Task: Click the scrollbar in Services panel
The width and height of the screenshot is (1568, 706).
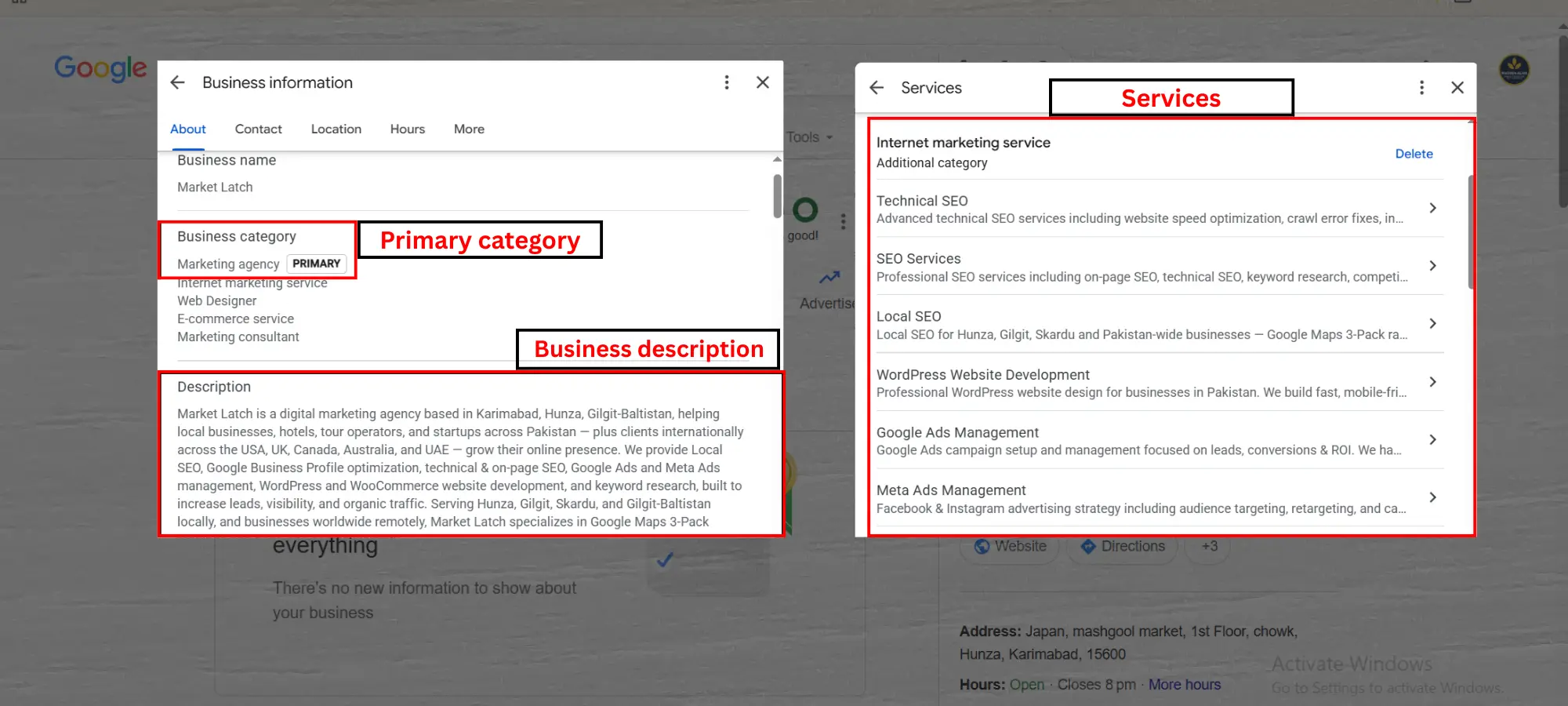Action: [x=1471, y=231]
